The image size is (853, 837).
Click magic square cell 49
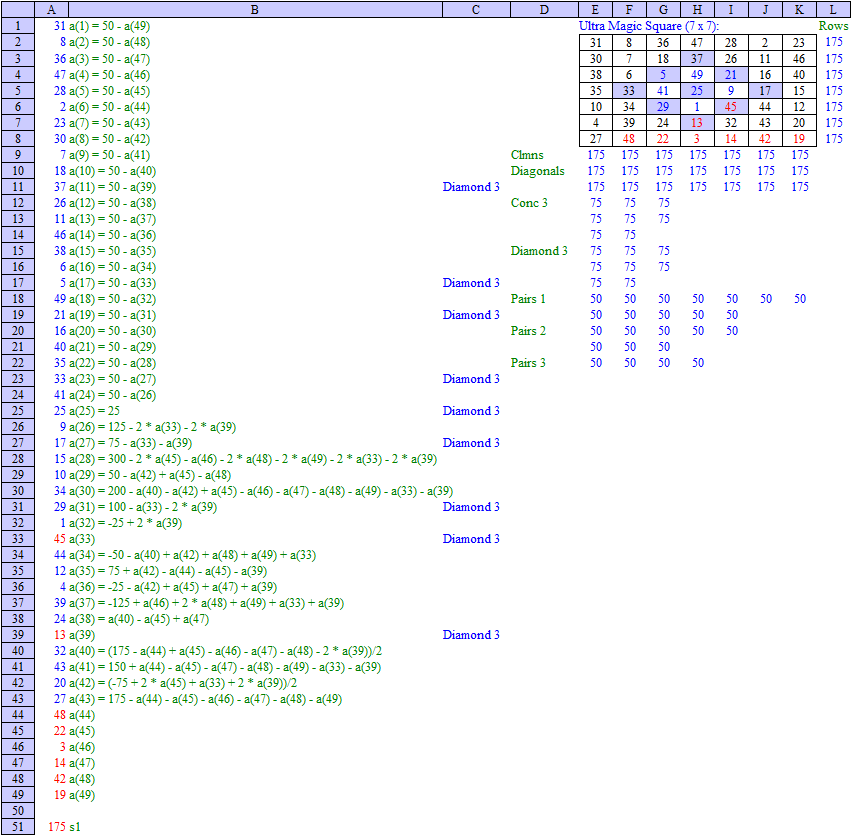point(697,75)
